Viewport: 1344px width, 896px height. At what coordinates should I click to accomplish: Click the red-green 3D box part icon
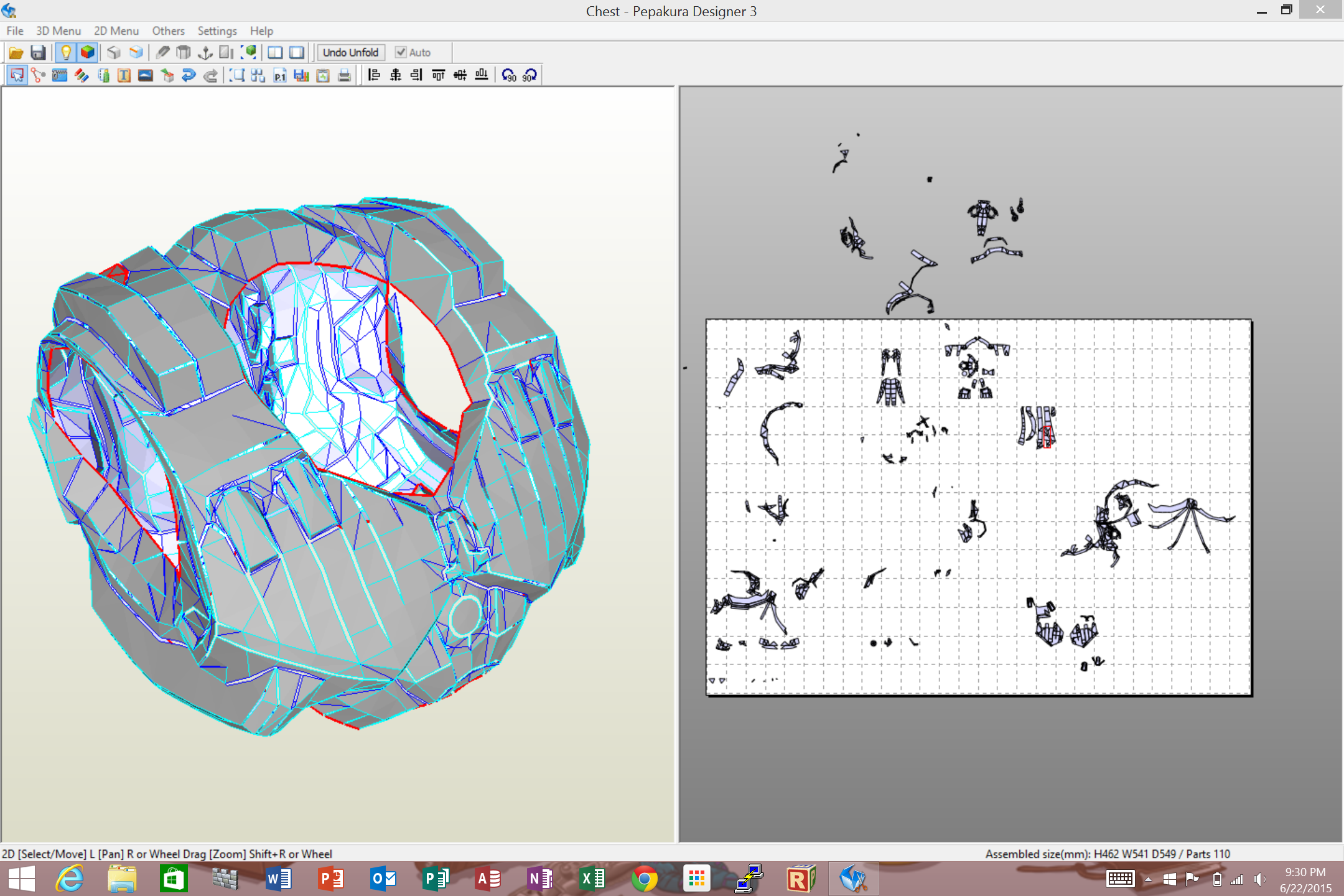click(x=167, y=75)
